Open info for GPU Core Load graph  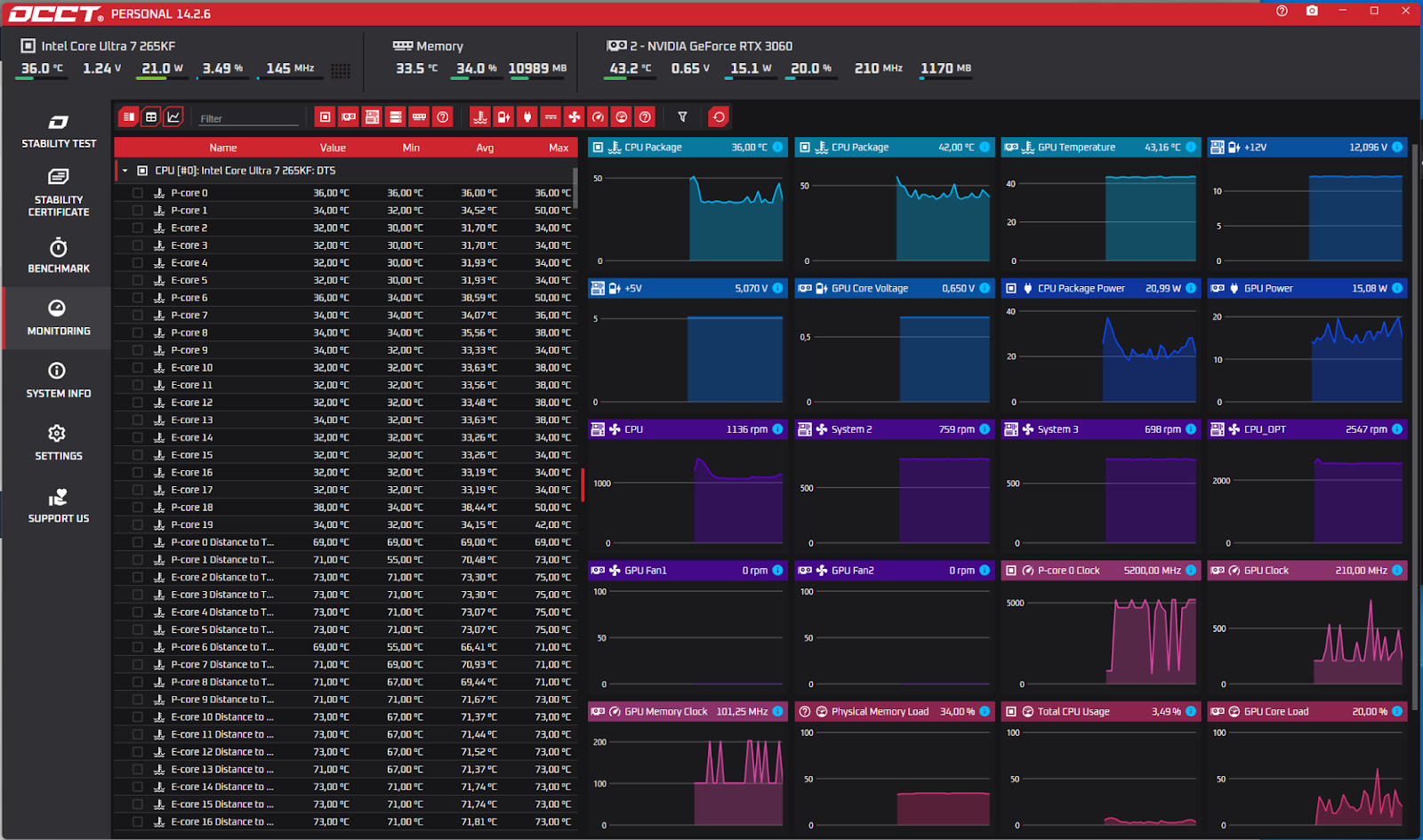point(1397,711)
